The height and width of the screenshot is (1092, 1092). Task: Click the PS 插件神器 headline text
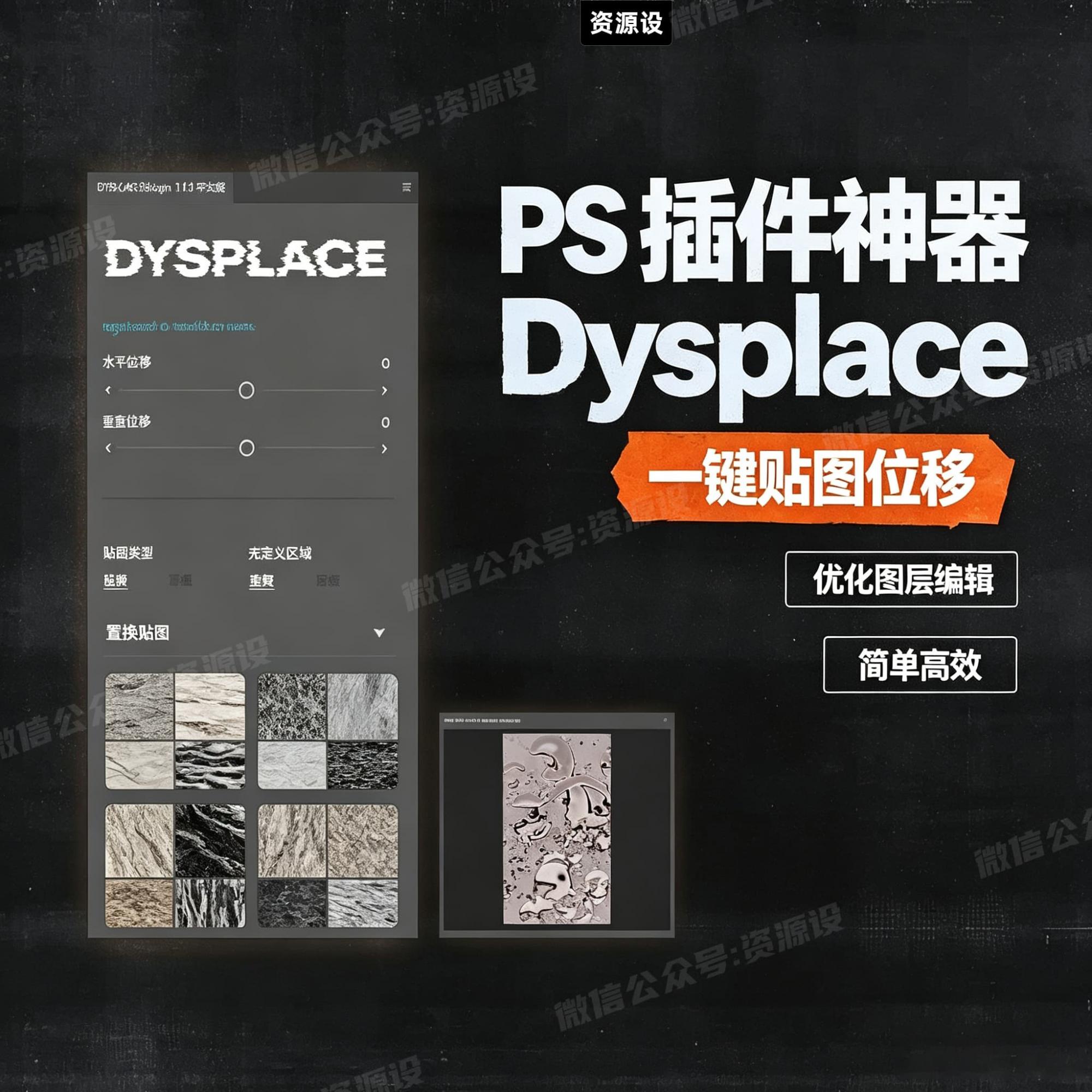coord(763,232)
